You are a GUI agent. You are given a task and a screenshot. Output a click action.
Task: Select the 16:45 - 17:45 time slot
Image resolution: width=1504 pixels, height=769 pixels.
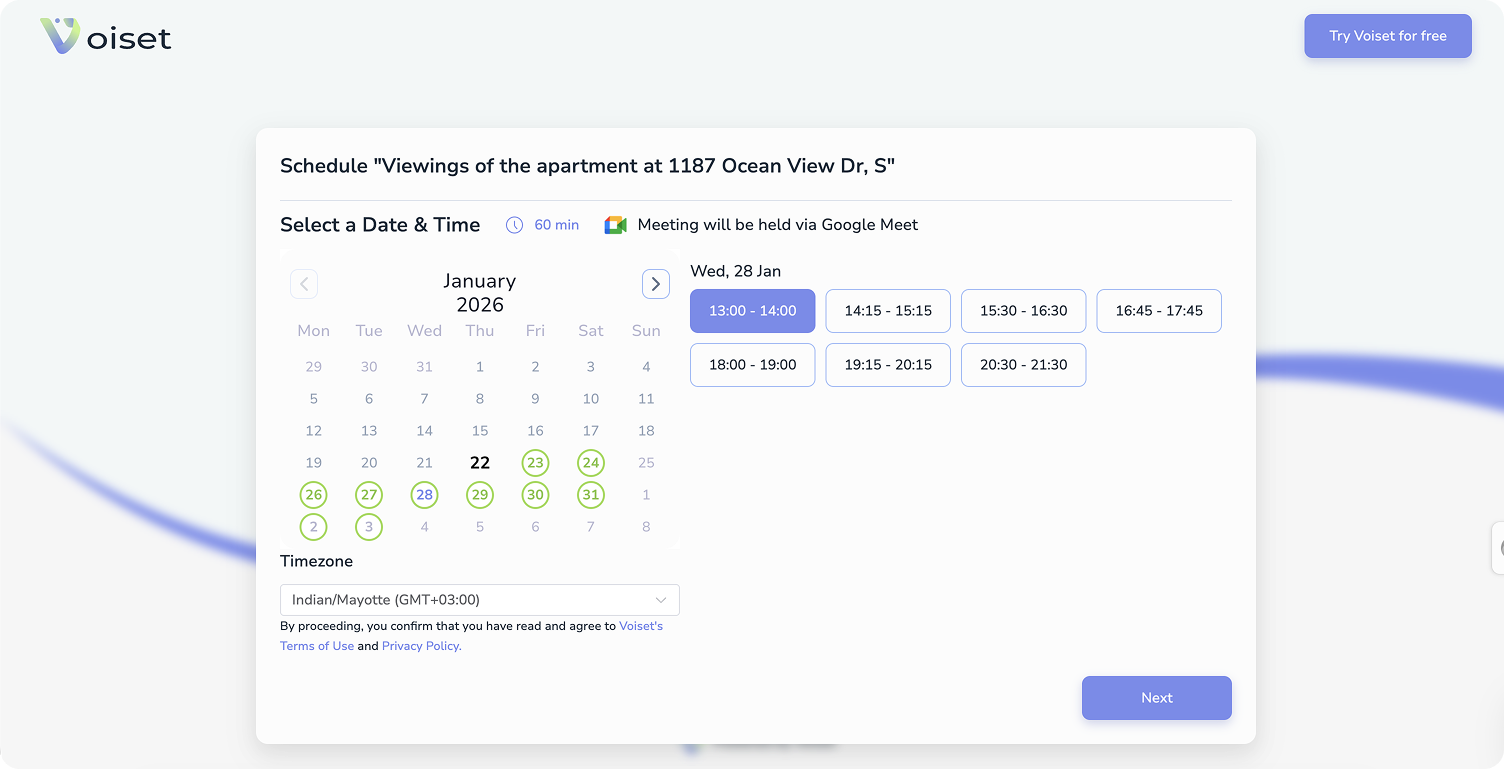[x=1158, y=311]
